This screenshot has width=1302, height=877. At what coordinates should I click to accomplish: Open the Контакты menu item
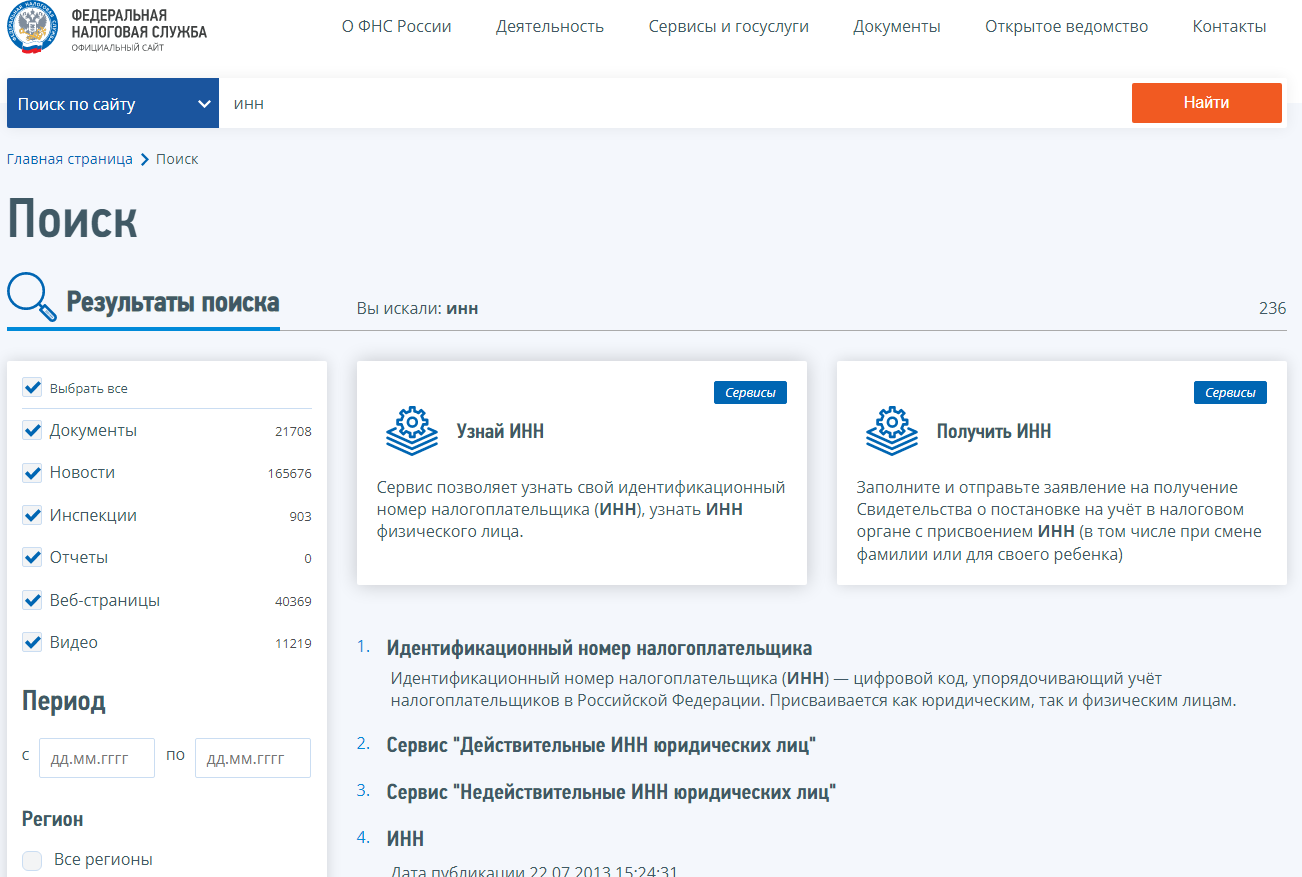point(1229,27)
